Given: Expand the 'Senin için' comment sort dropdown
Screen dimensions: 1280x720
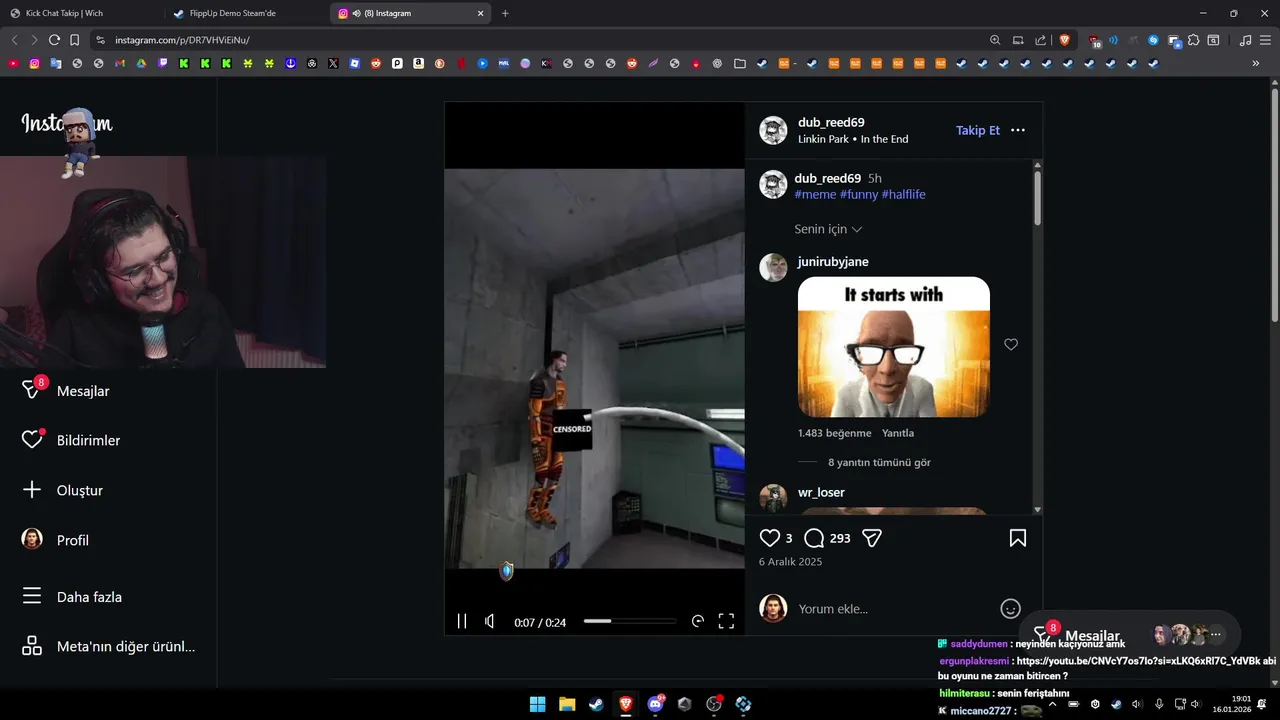Looking at the screenshot, I should (828, 229).
